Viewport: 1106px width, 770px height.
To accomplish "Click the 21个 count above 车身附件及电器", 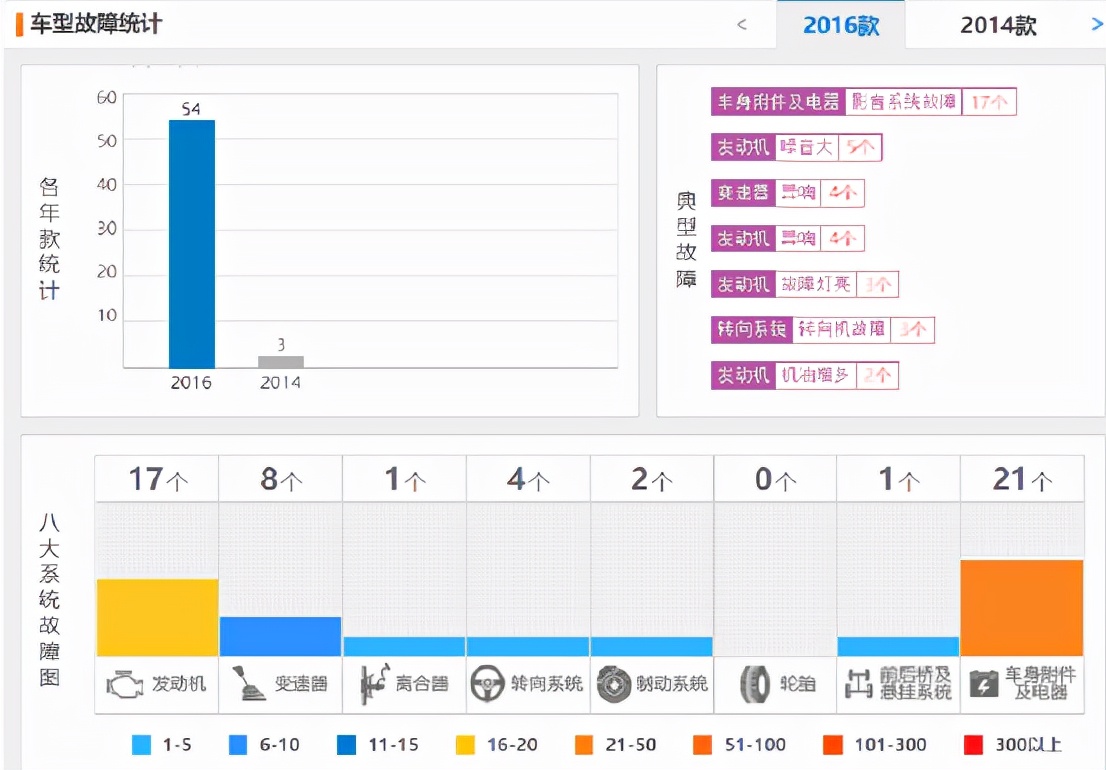I will tap(1023, 479).
